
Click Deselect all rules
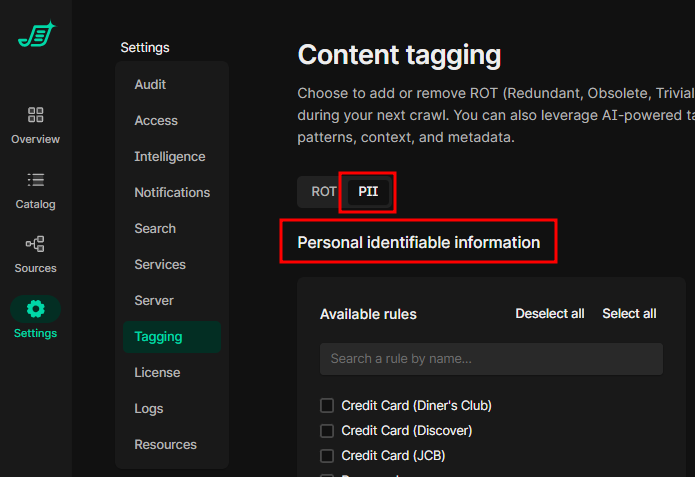(549, 314)
